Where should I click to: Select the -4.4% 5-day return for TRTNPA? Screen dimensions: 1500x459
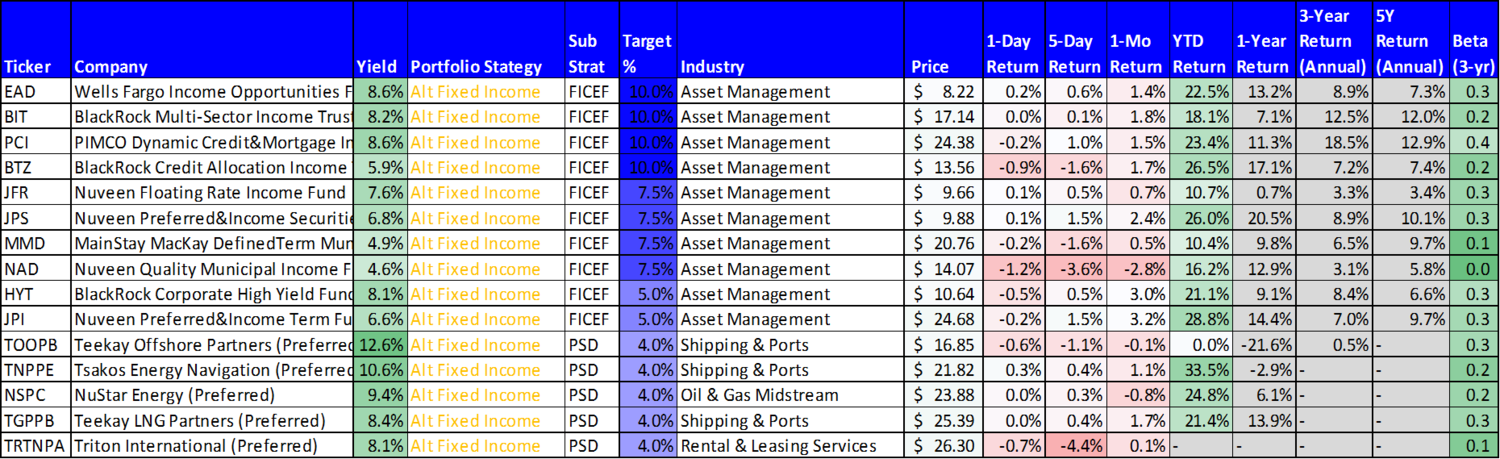coord(1075,446)
